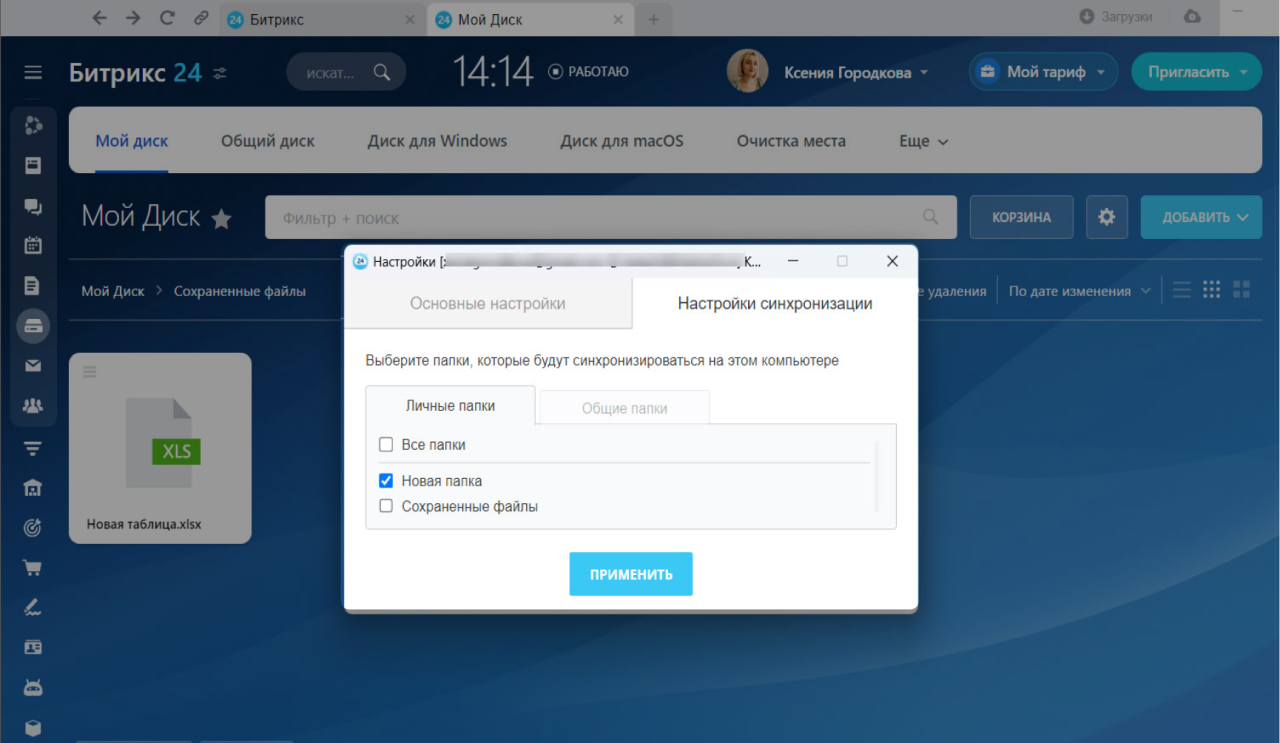Viewport: 1280px width, 743px height.
Task: Uncheck the Новая папка checkbox
Action: (x=386, y=481)
